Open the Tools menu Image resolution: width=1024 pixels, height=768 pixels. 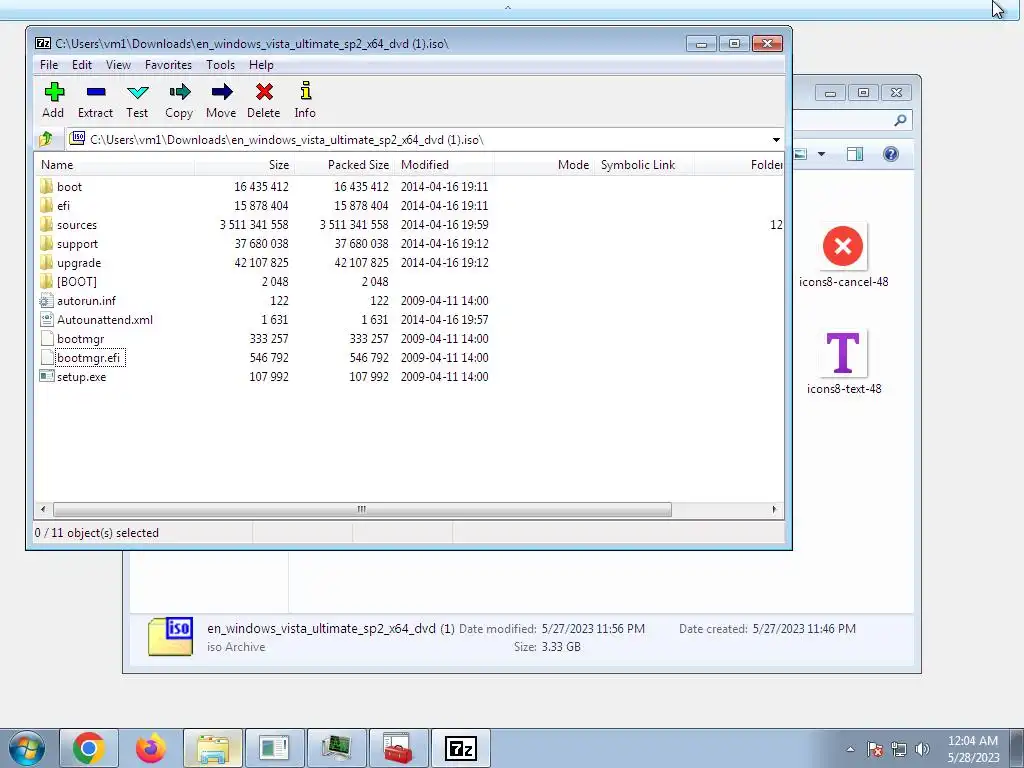pyautogui.click(x=220, y=65)
